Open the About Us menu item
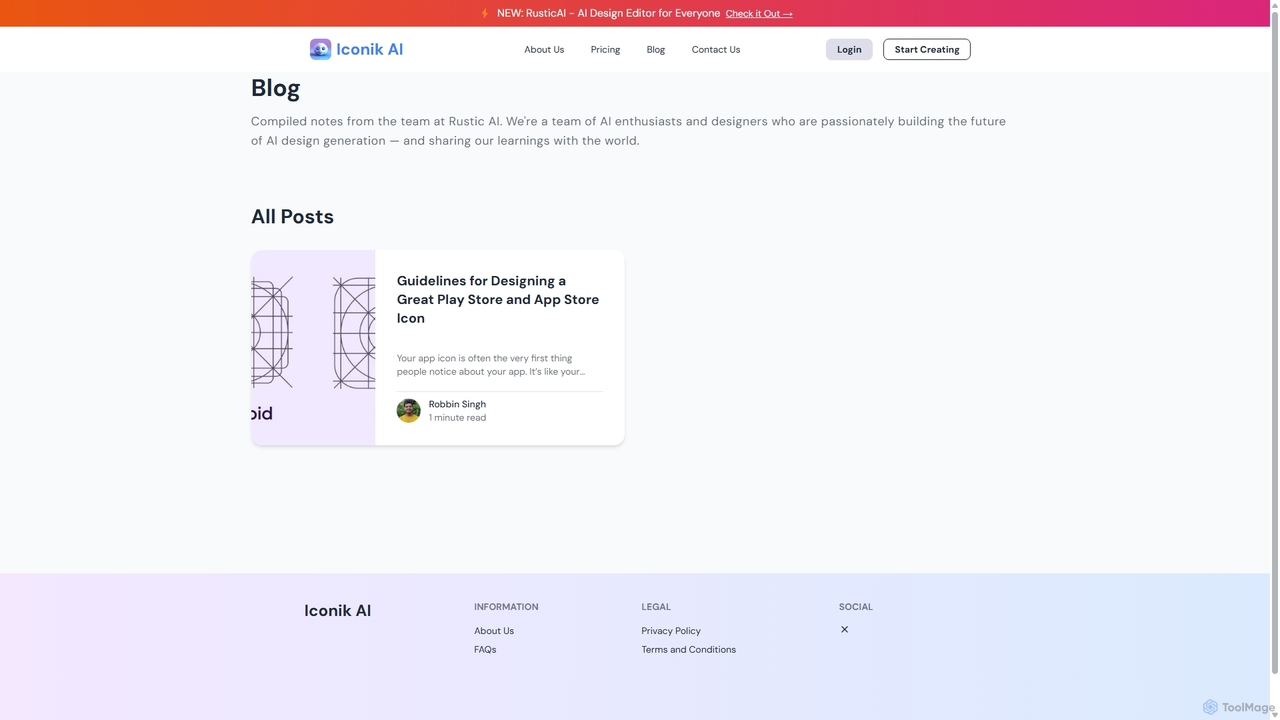 544,49
